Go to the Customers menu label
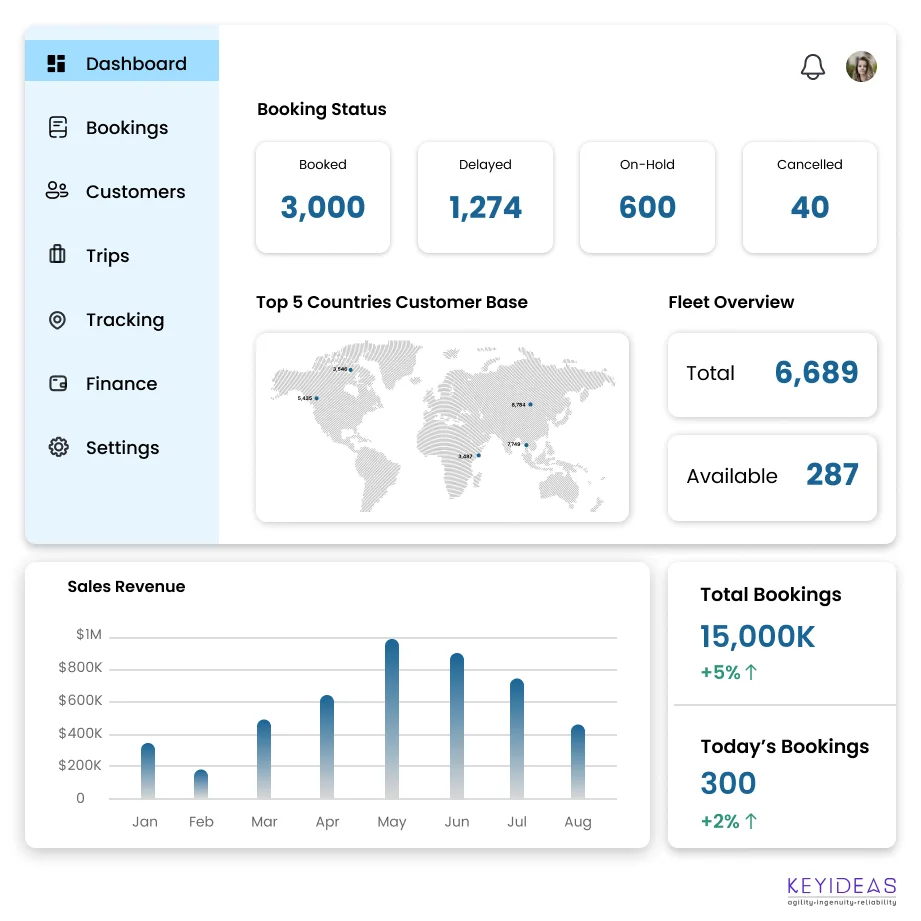Viewport: 921px width, 921px height. 135,192
